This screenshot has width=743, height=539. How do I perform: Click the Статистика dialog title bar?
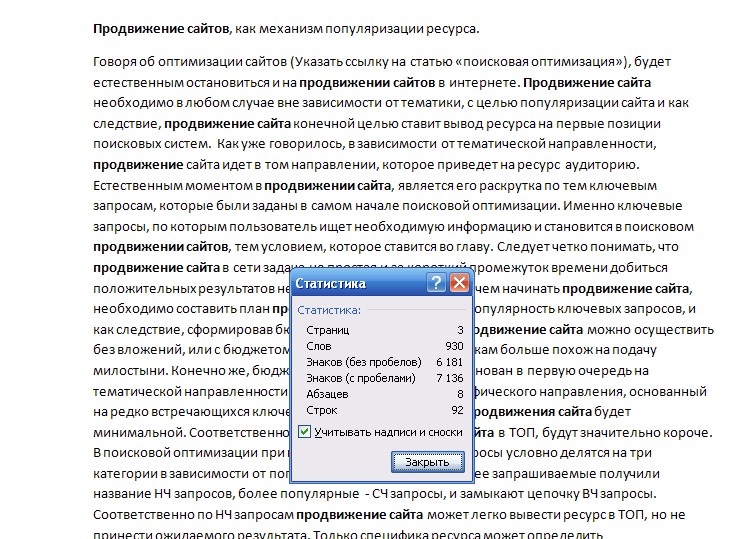[x=350, y=283]
